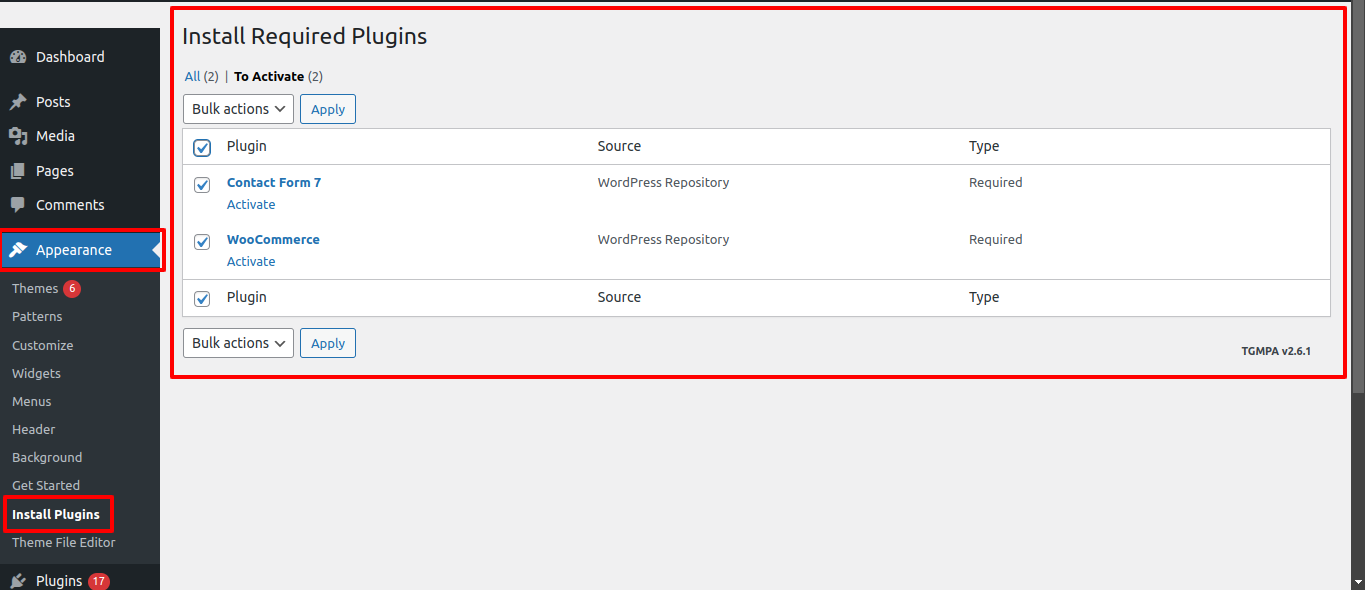Open the top Bulk actions dropdown
Screen dimensions: 1365x590
pyautogui.click(x=238, y=109)
